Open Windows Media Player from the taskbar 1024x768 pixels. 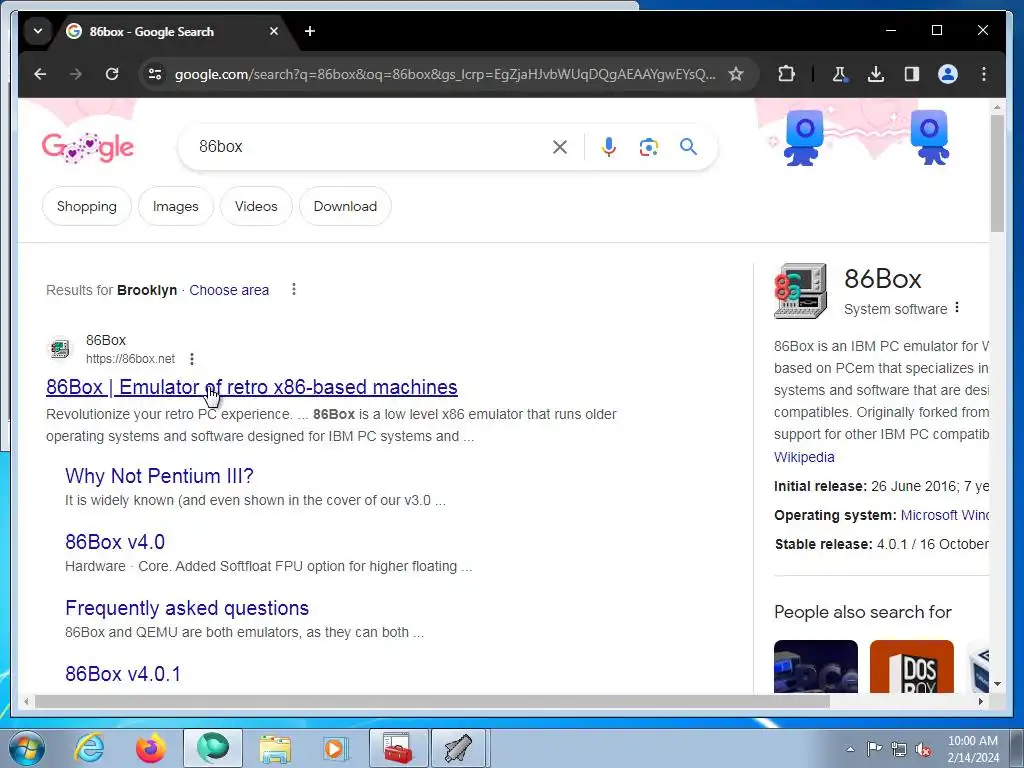[336, 748]
